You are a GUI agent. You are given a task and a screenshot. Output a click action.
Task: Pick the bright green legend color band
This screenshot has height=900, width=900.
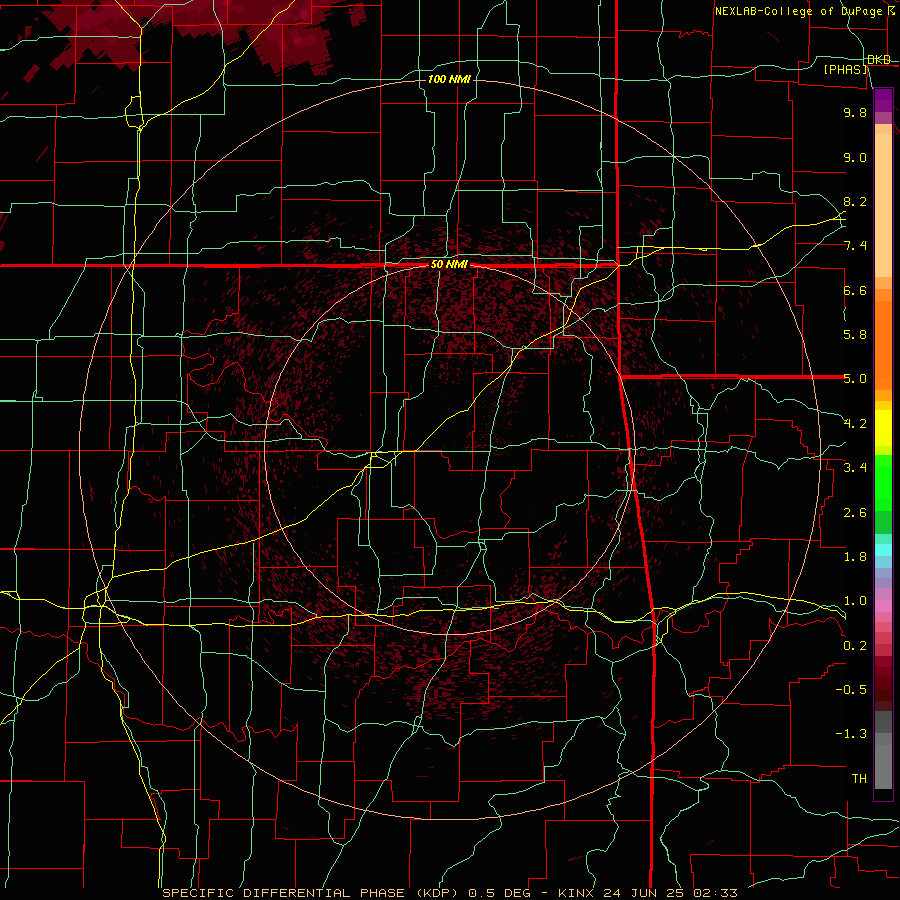click(x=883, y=483)
